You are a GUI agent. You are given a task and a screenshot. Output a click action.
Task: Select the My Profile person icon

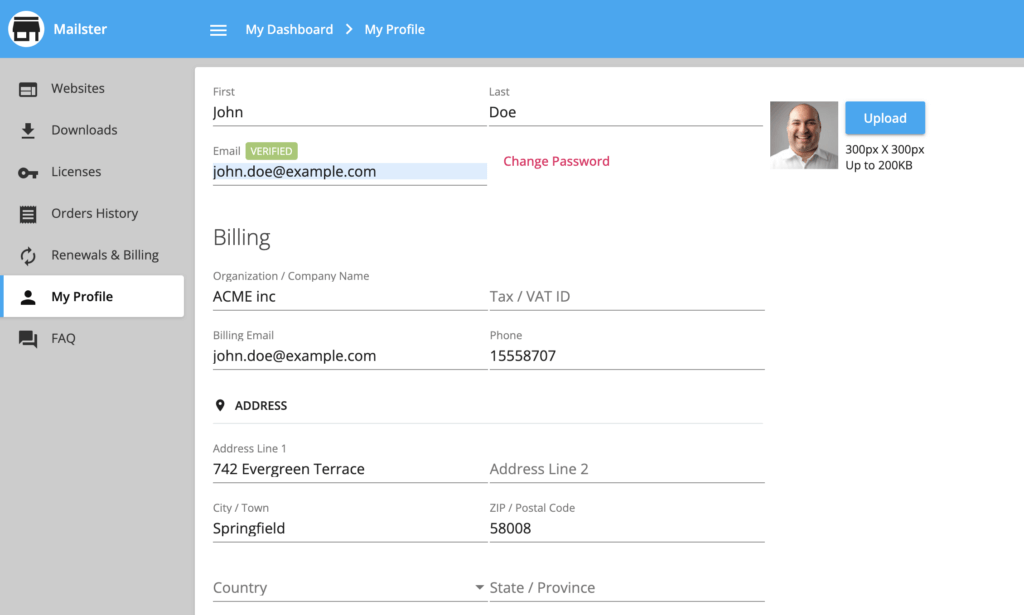[29, 296]
